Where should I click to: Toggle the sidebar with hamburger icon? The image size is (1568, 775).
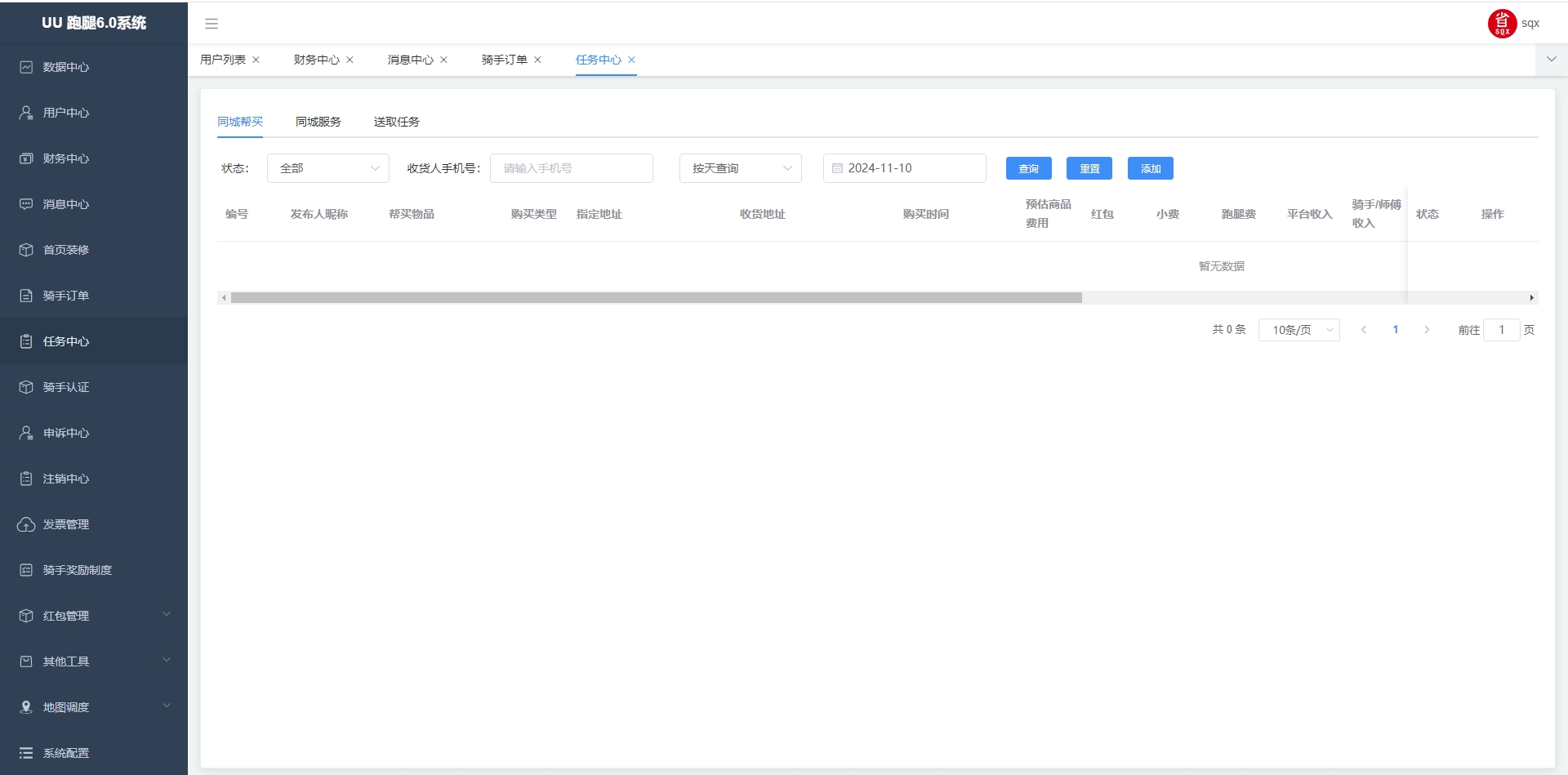(212, 24)
